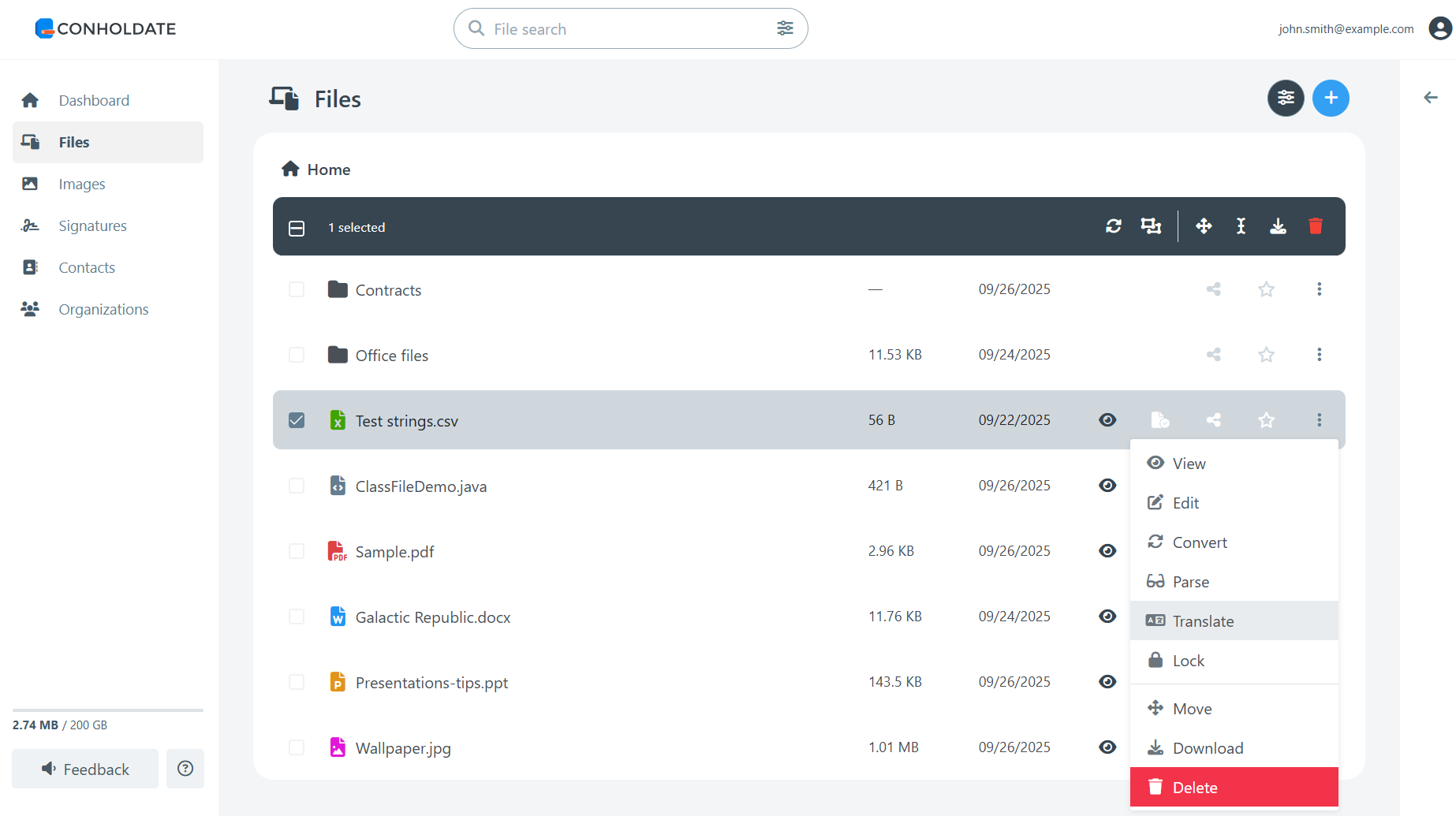
Task: Click the blue plus add button
Action: (x=1330, y=99)
